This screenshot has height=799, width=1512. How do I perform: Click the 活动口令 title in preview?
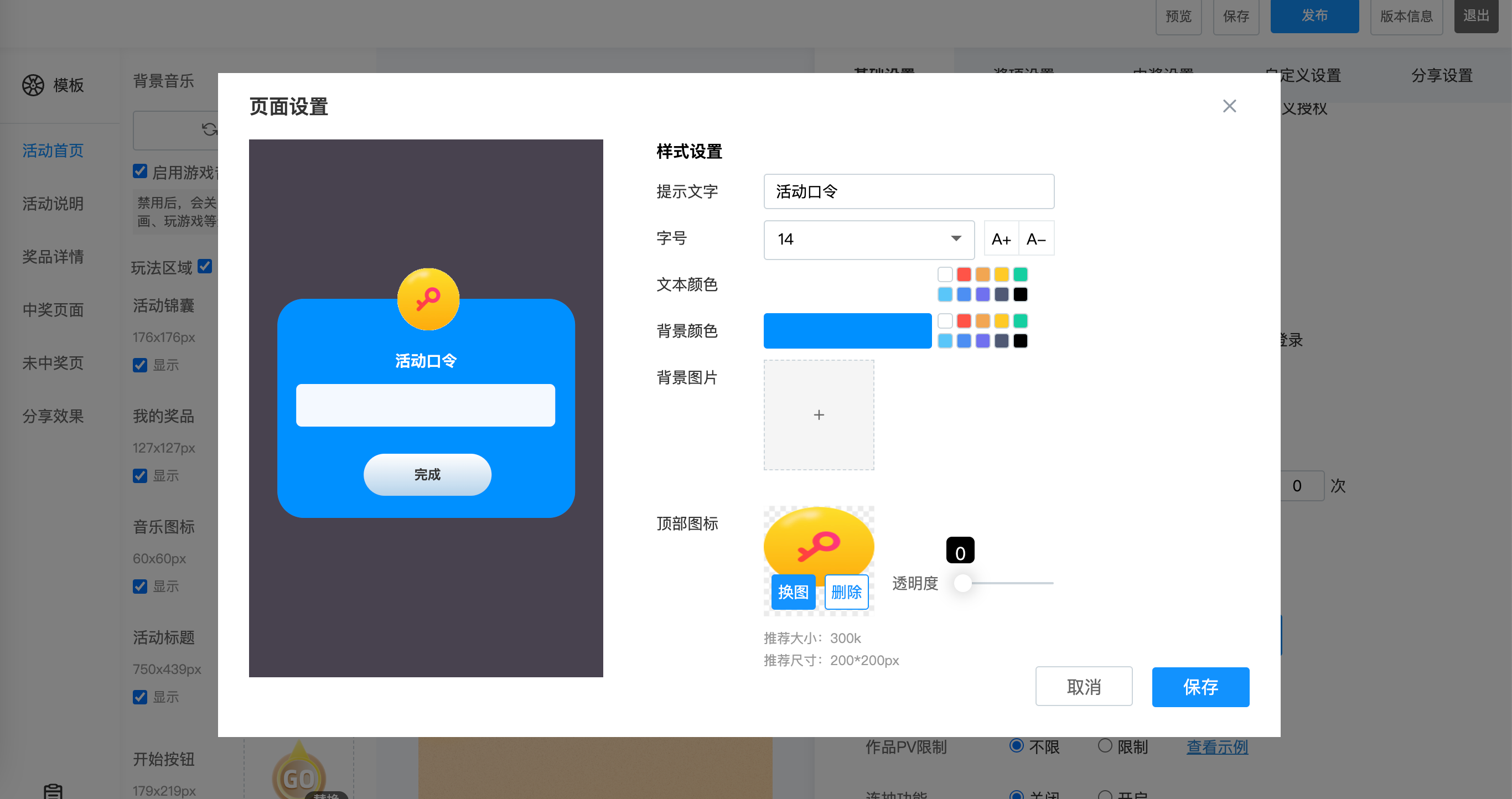click(x=426, y=361)
